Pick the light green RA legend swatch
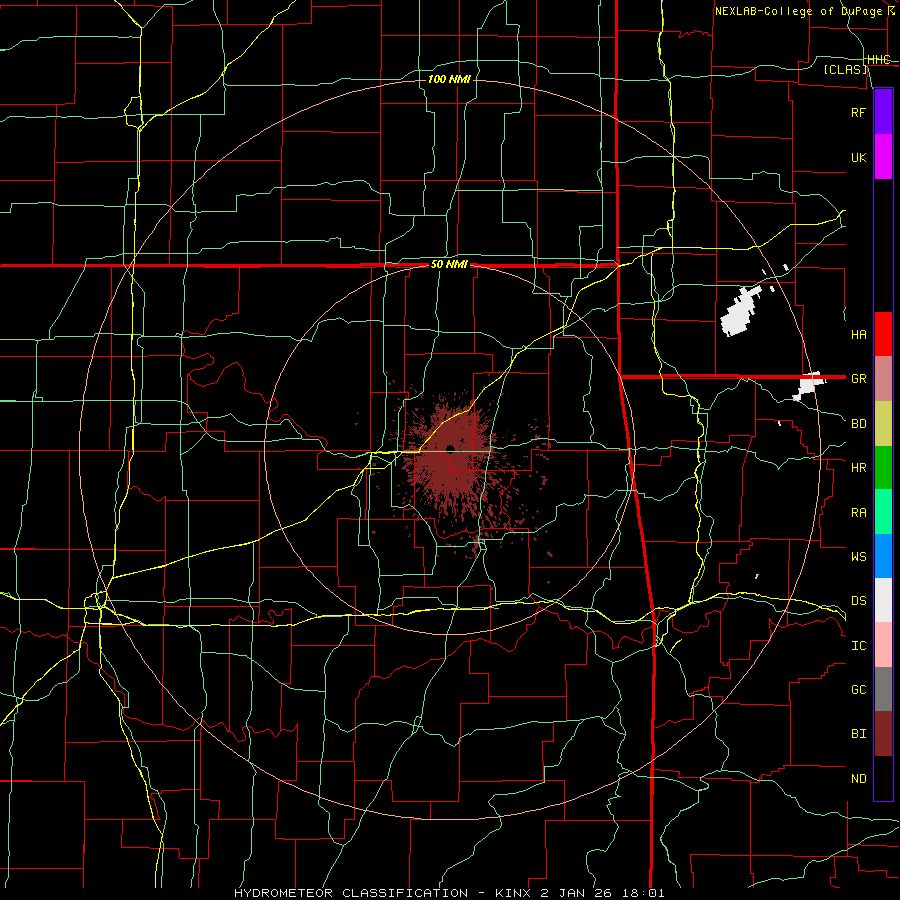900x900 pixels. click(x=883, y=512)
